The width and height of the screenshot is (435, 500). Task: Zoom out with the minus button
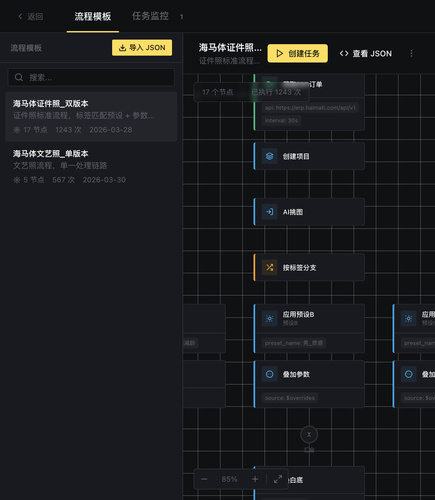[x=204, y=479]
